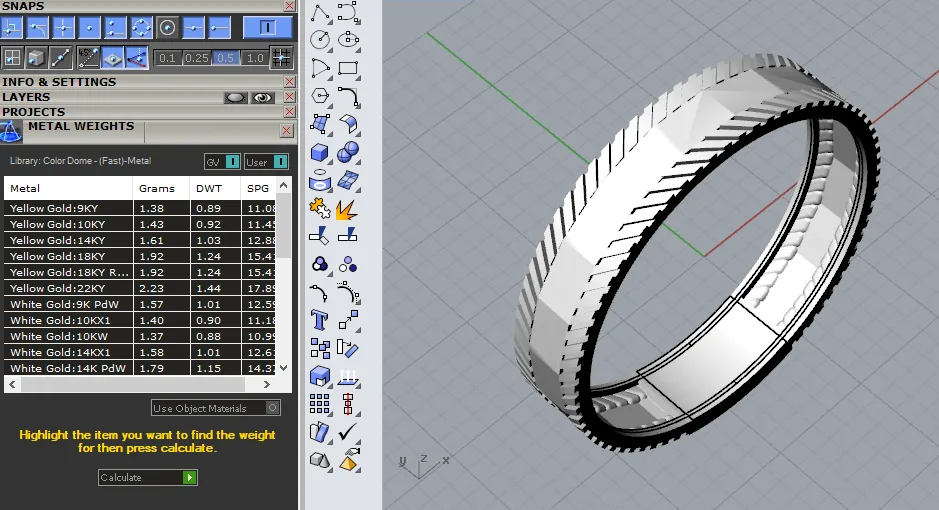Click the Metal column header
Screen dimensions: 939x510
coord(68,188)
